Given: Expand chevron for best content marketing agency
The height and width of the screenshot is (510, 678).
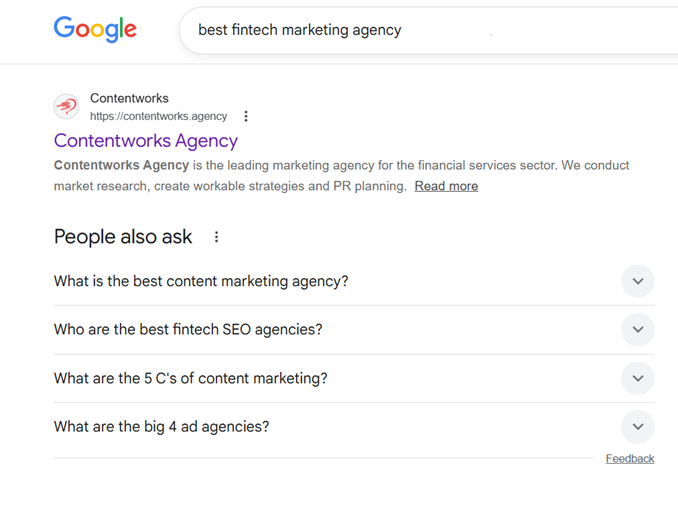Looking at the screenshot, I should [x=637, y=282].
